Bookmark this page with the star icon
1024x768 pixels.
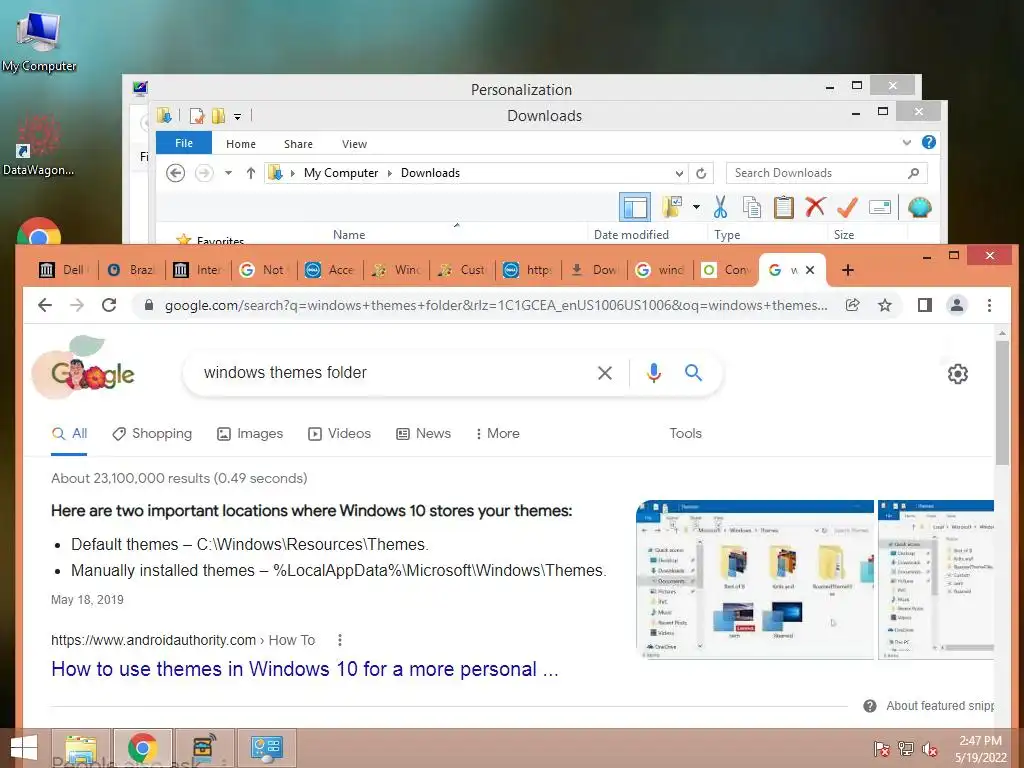[885, 305]
